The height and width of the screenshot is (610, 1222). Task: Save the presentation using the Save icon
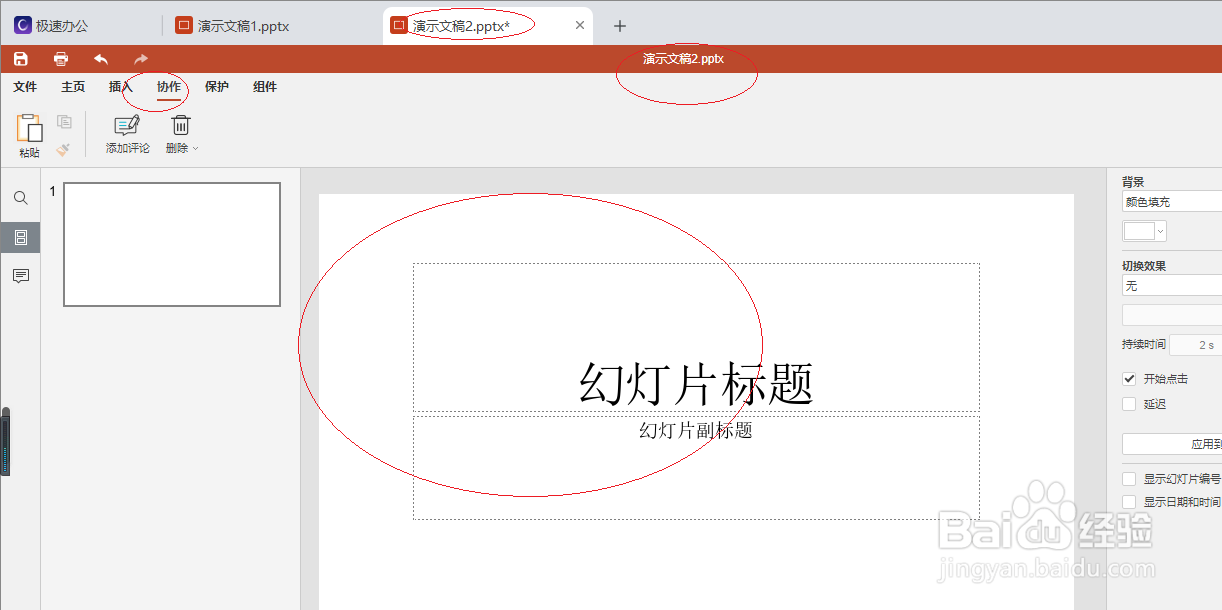click(x=20, y=58)
